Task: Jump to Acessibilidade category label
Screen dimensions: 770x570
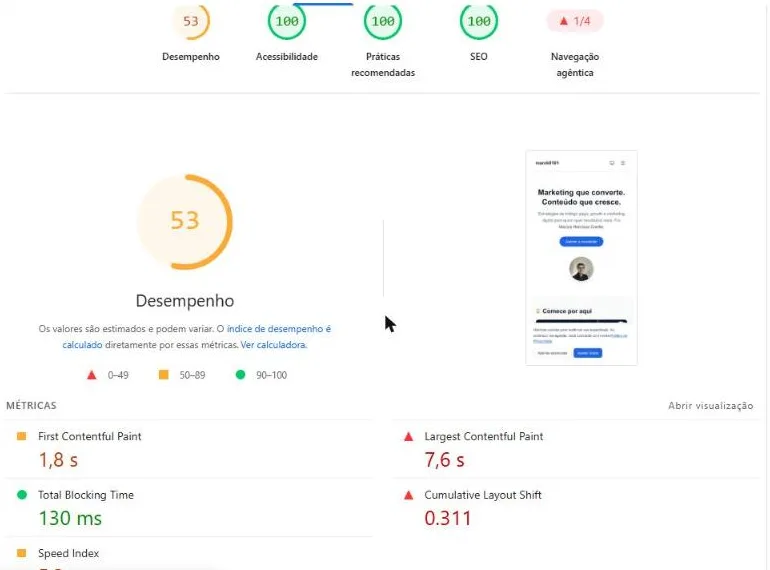Action: coord(287,56)
